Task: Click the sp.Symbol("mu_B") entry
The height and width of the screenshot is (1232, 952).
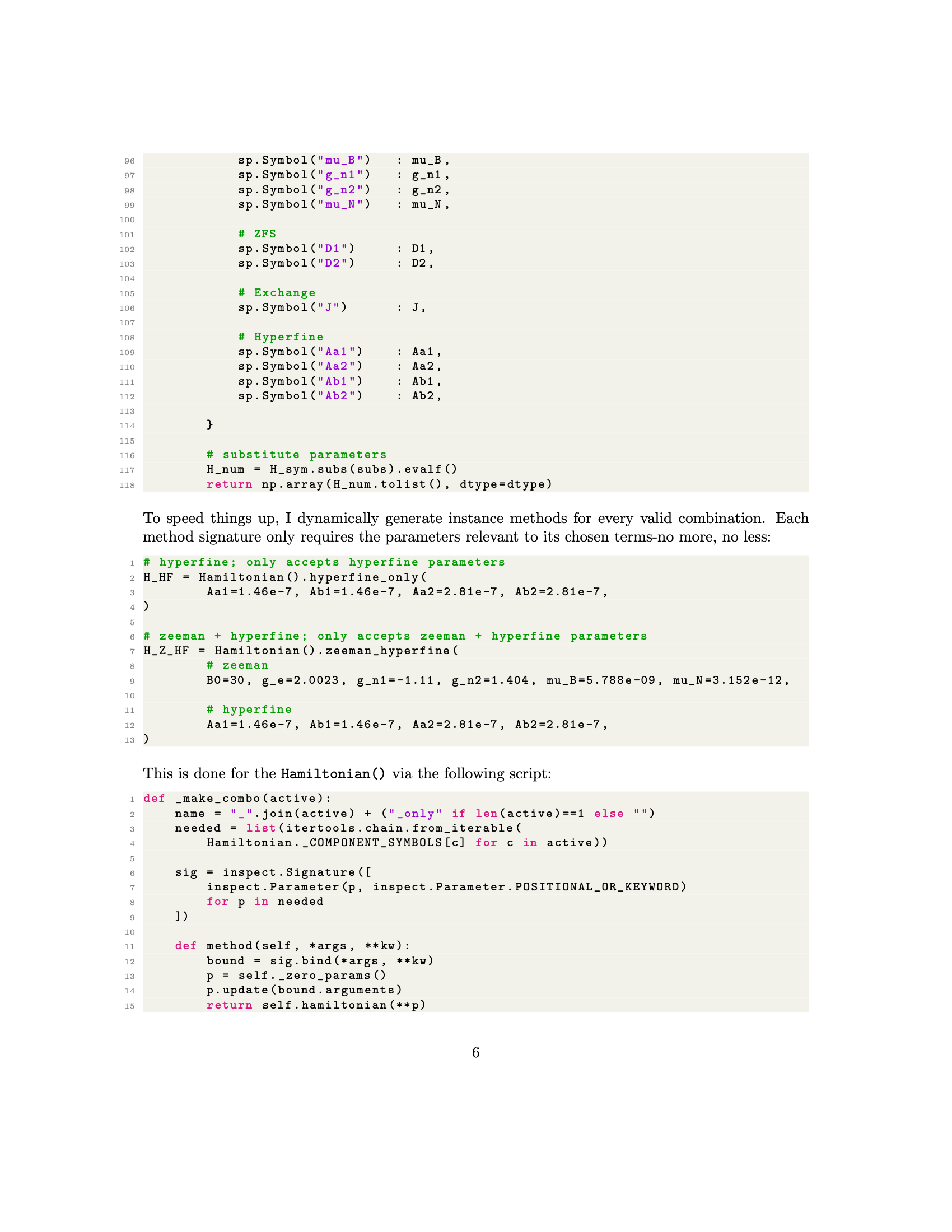Action: 304,160
